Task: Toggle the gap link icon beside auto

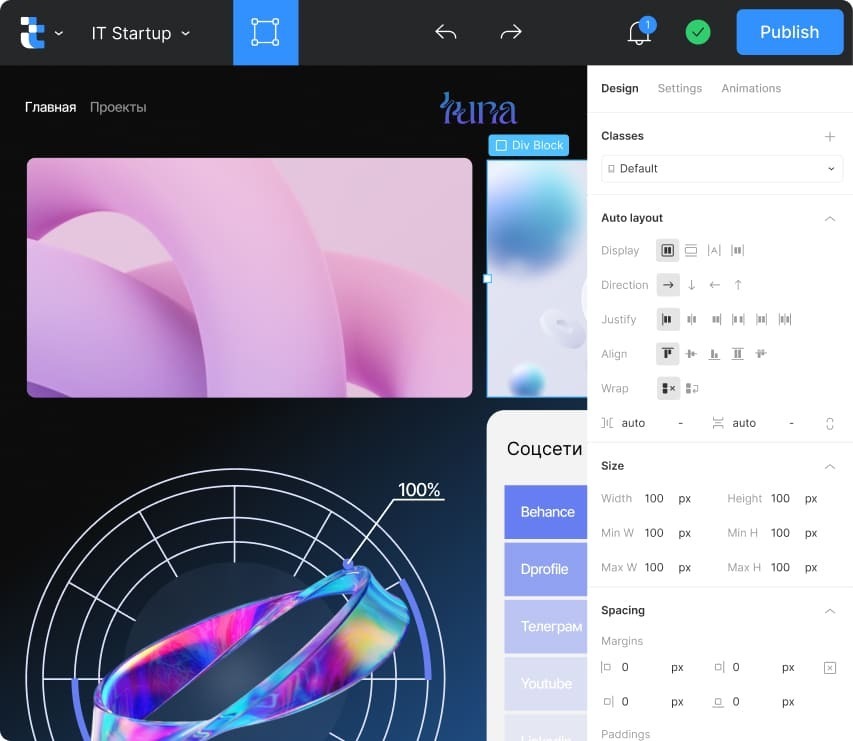Action: click(830, 424)
